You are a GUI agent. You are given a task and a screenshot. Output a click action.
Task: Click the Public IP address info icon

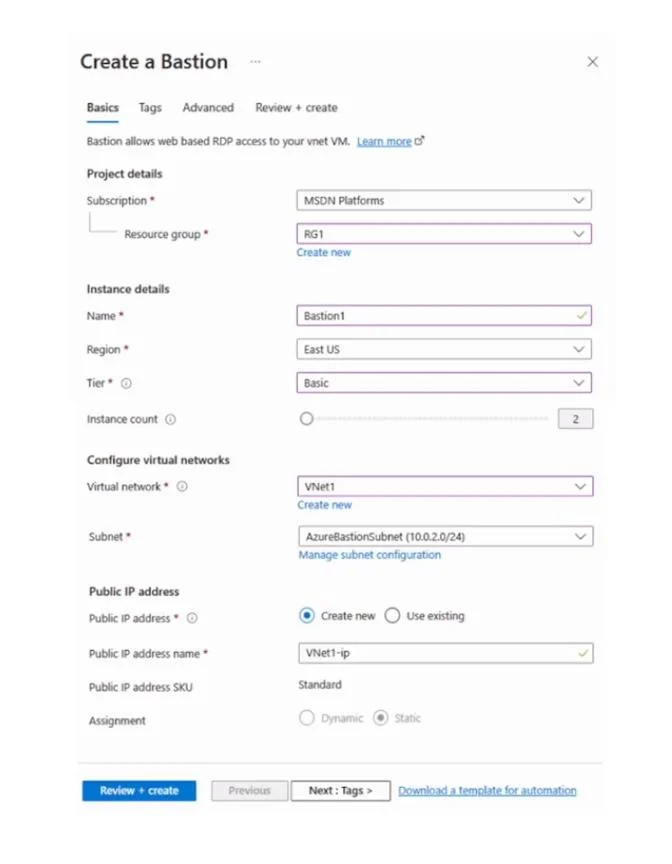pos(192,618)
